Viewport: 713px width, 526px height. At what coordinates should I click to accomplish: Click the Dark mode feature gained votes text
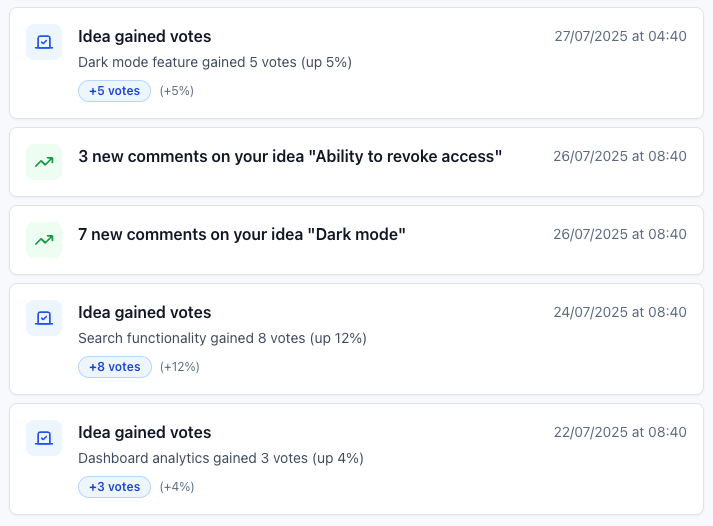tap(215, 62)
